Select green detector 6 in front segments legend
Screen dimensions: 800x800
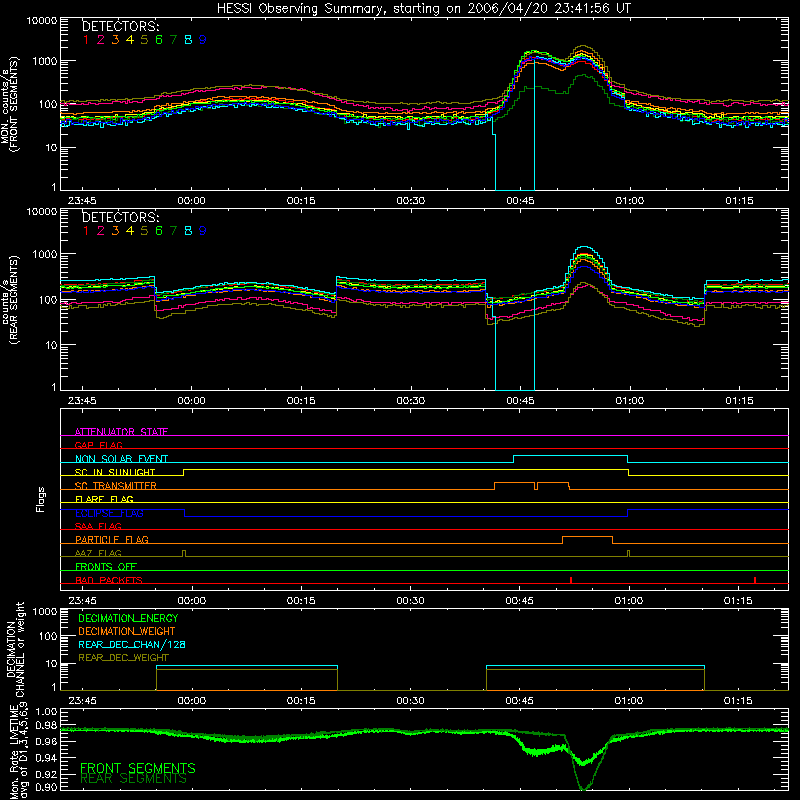pyautogui.click(x=159, y=40)
